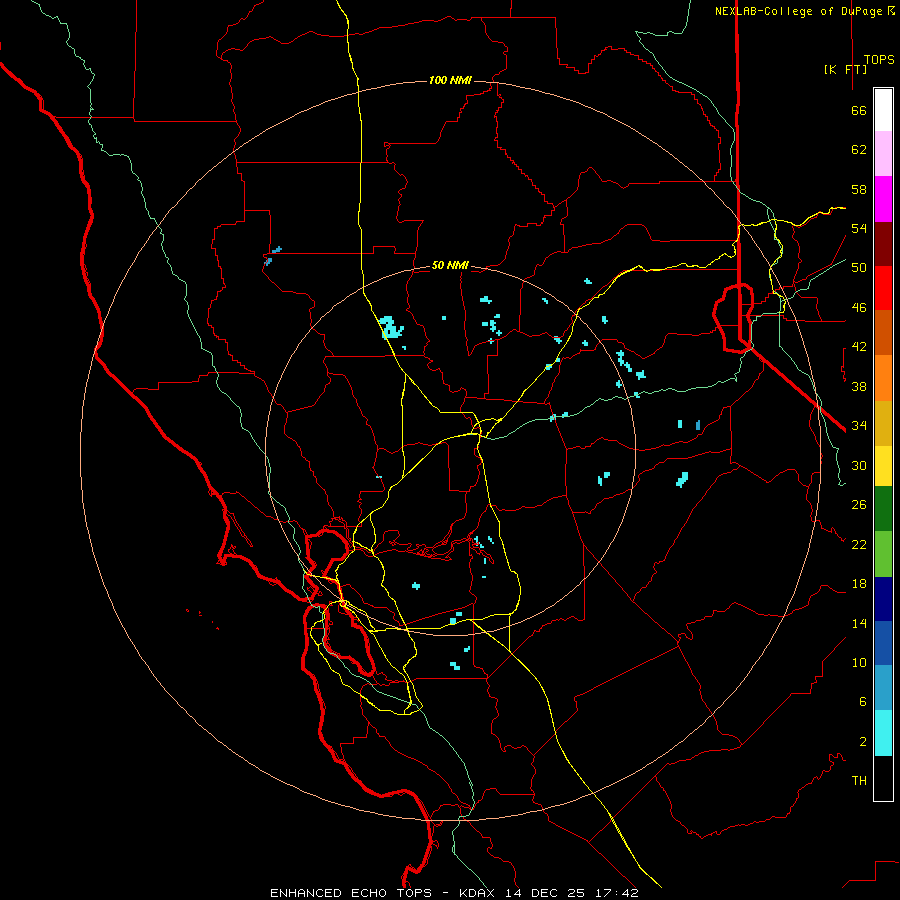The width and height of the screenshot is (900, 900).
Task: Click the magenta legend swatch
Action: [x=883, y=199]
